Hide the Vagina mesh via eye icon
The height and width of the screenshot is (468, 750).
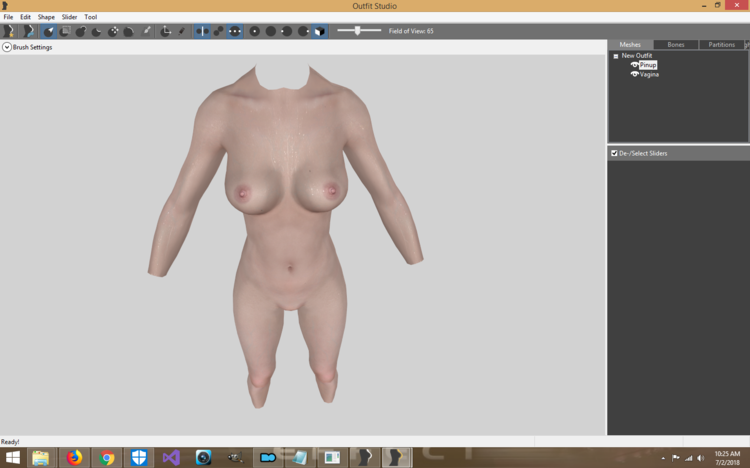point(634,74)
